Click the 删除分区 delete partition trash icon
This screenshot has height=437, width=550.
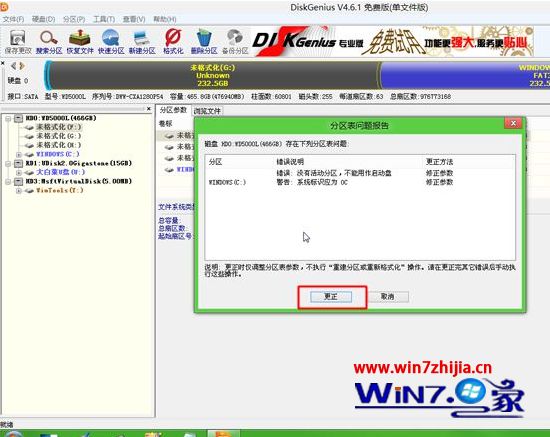point(204,42)
